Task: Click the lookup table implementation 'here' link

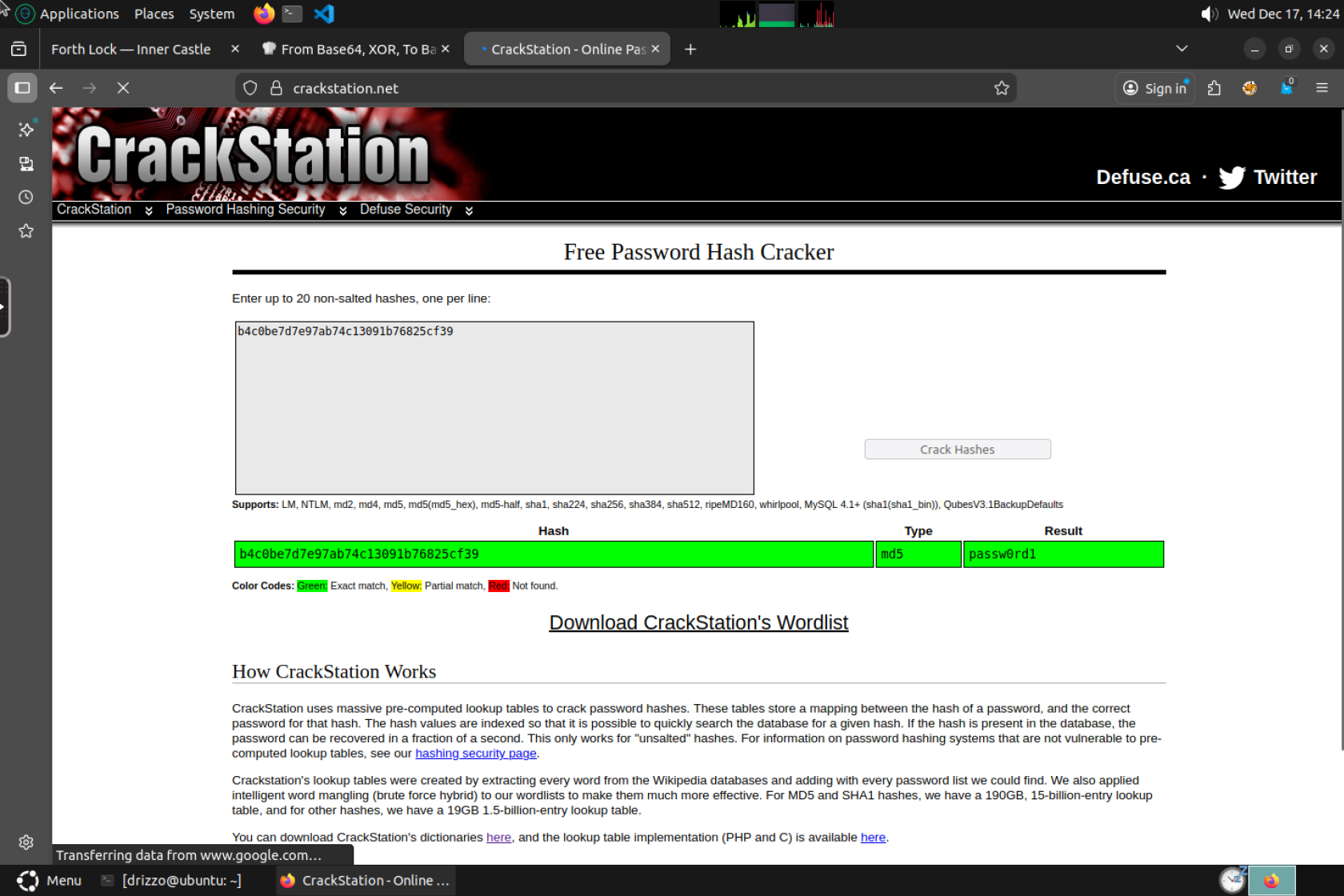Action: [873, 838]
